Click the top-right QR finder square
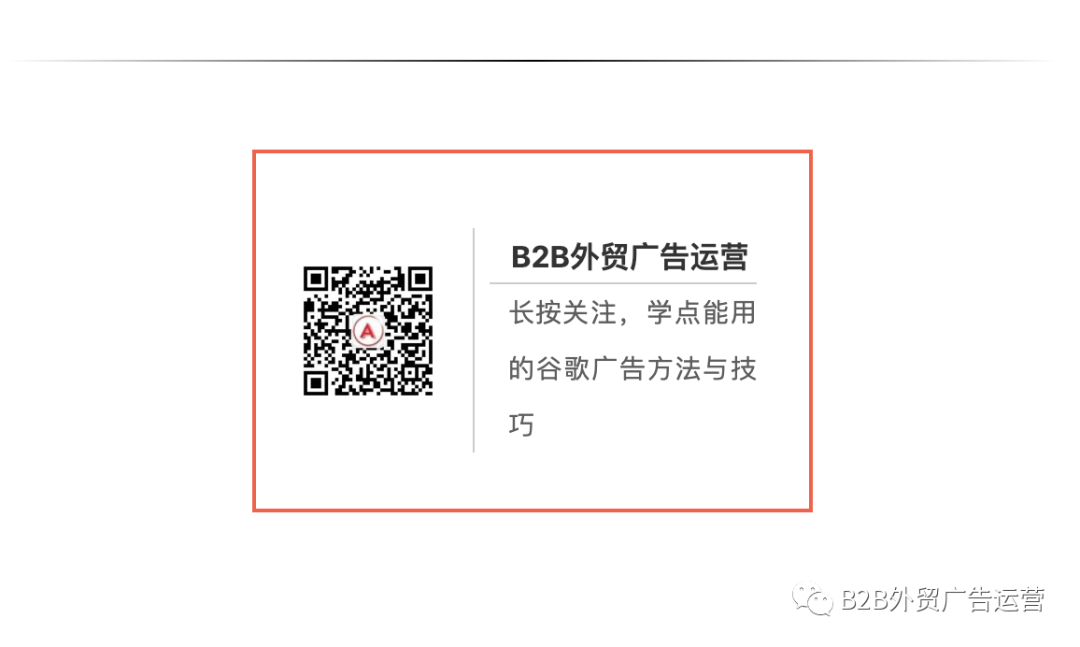Screen dimensions: 1080x647 [420, 279]
